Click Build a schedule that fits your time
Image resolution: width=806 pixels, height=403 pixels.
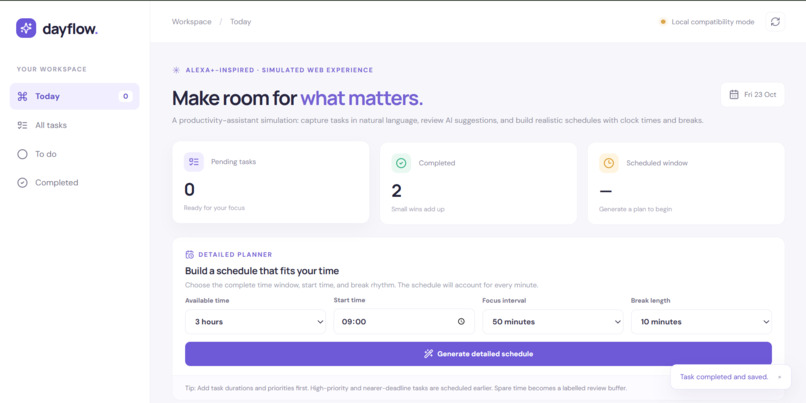tap(262, 270)
